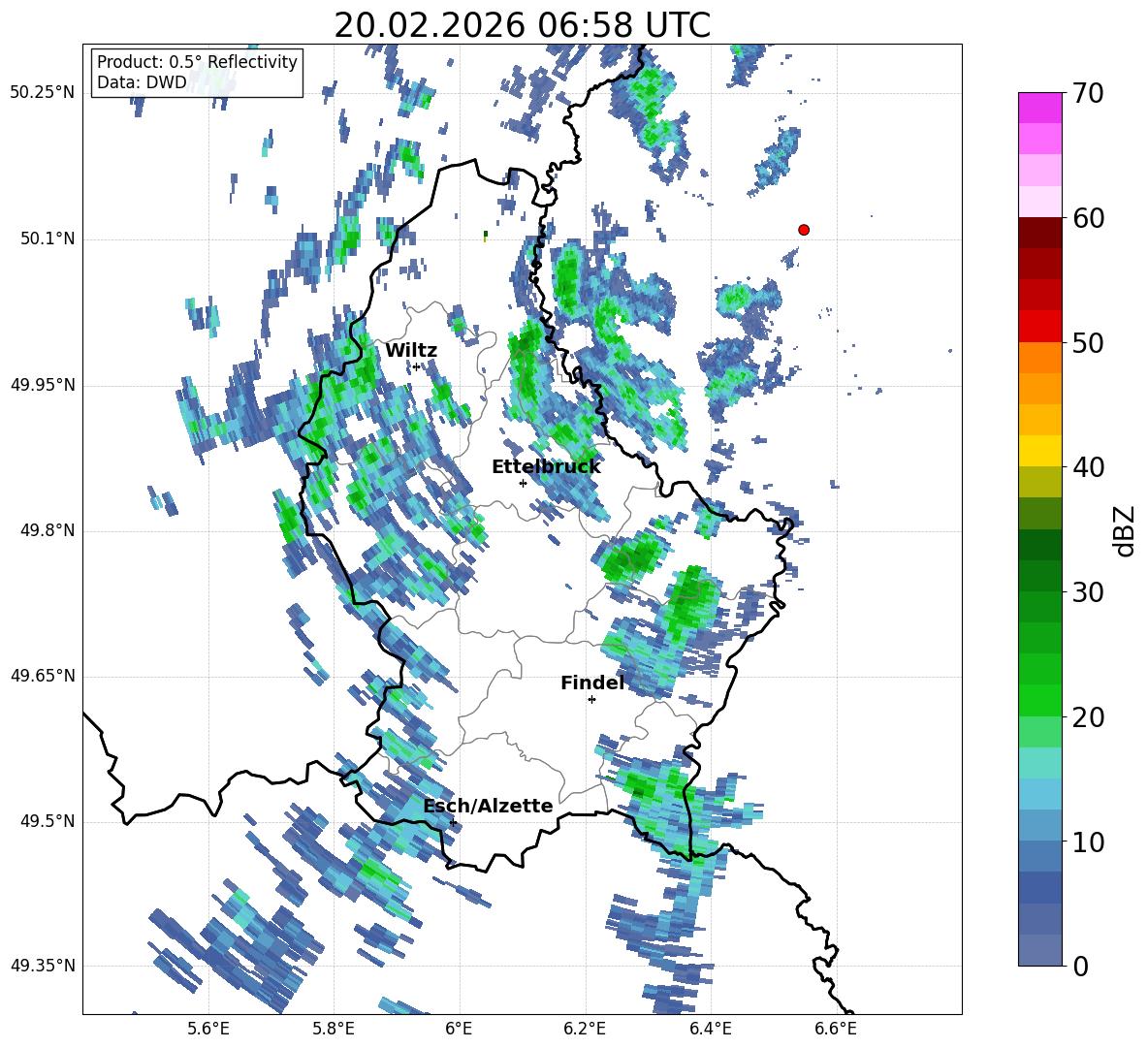Image resolution: width=1148 pixels, height=1048 pixels.
Task: Click the 49.65°N latitude label
Action: [43, 676]
